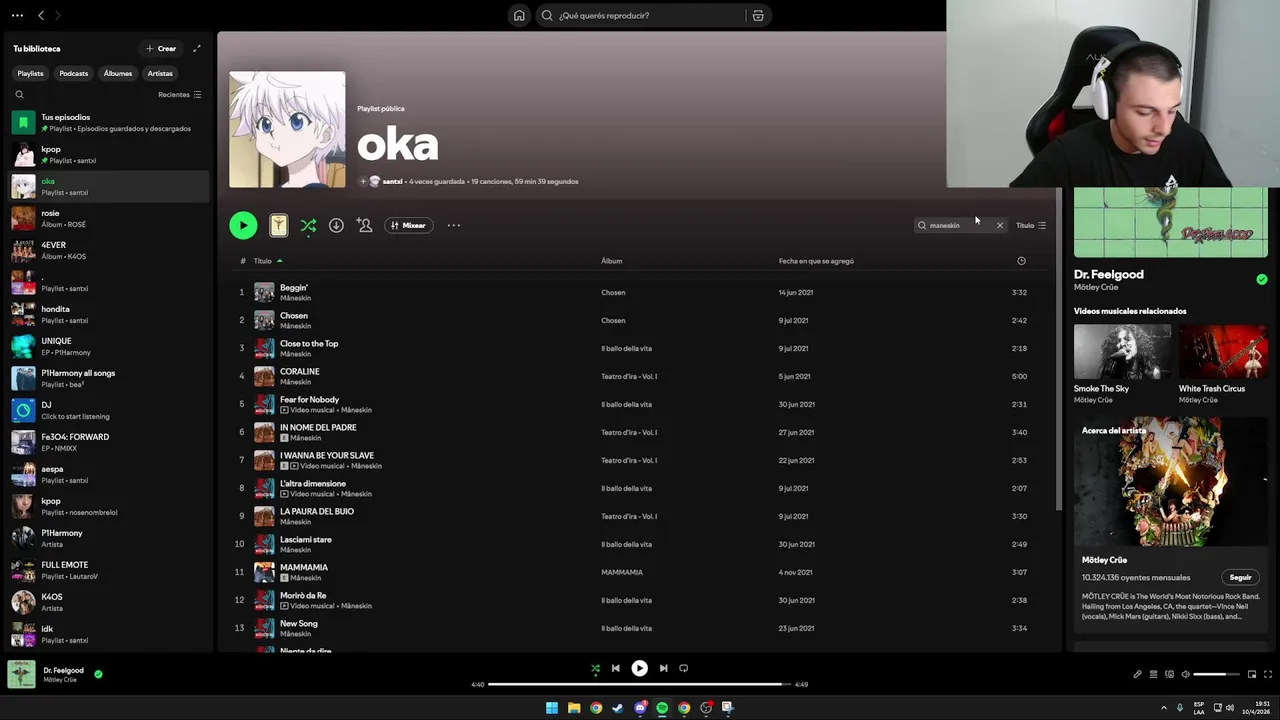Screen dimensions: 1280x720
Task: Toggle repeat in the player bar
Action: (x=684, y=668)
